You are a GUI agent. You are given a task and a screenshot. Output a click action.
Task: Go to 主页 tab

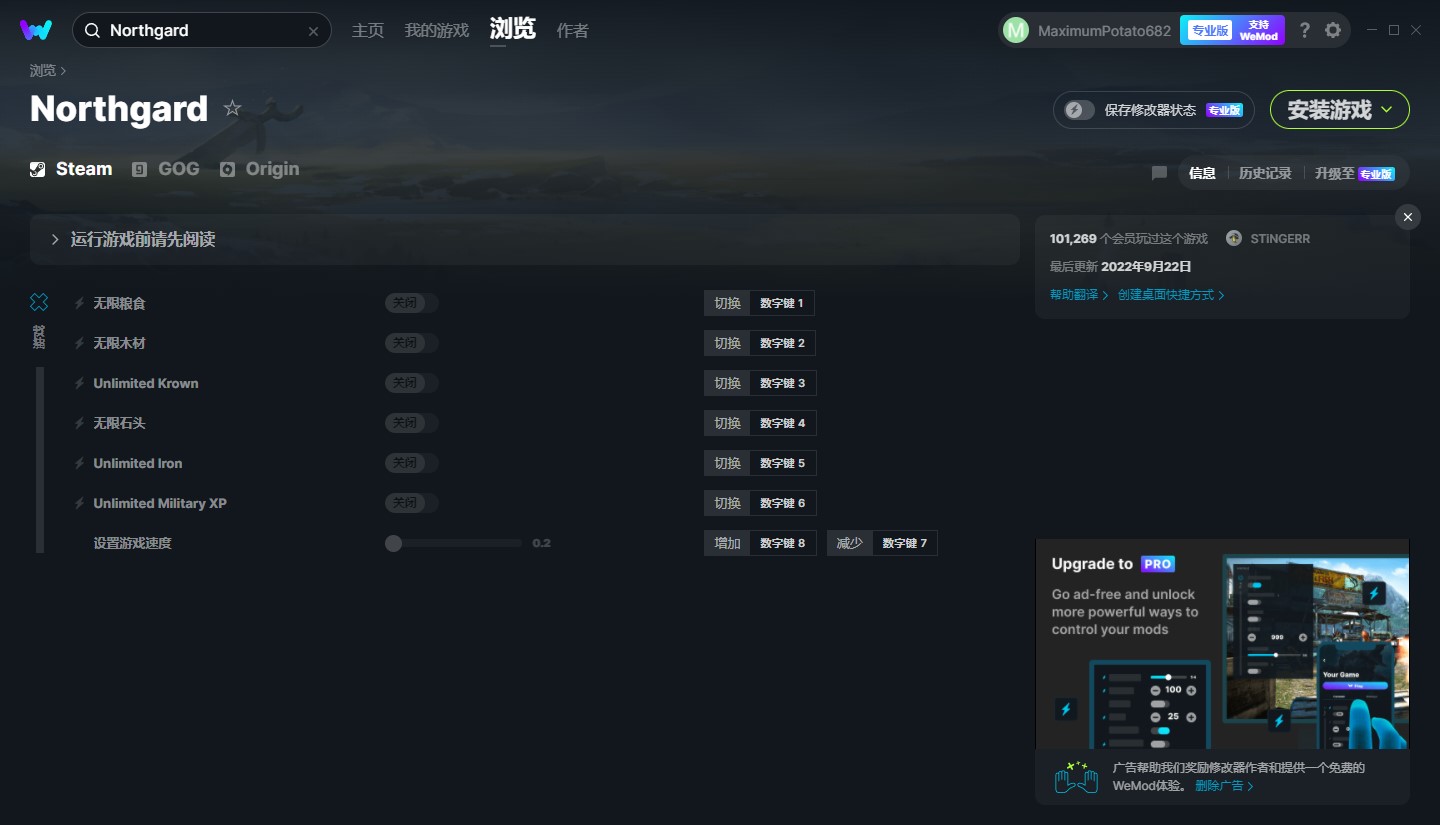click(368, 31)
